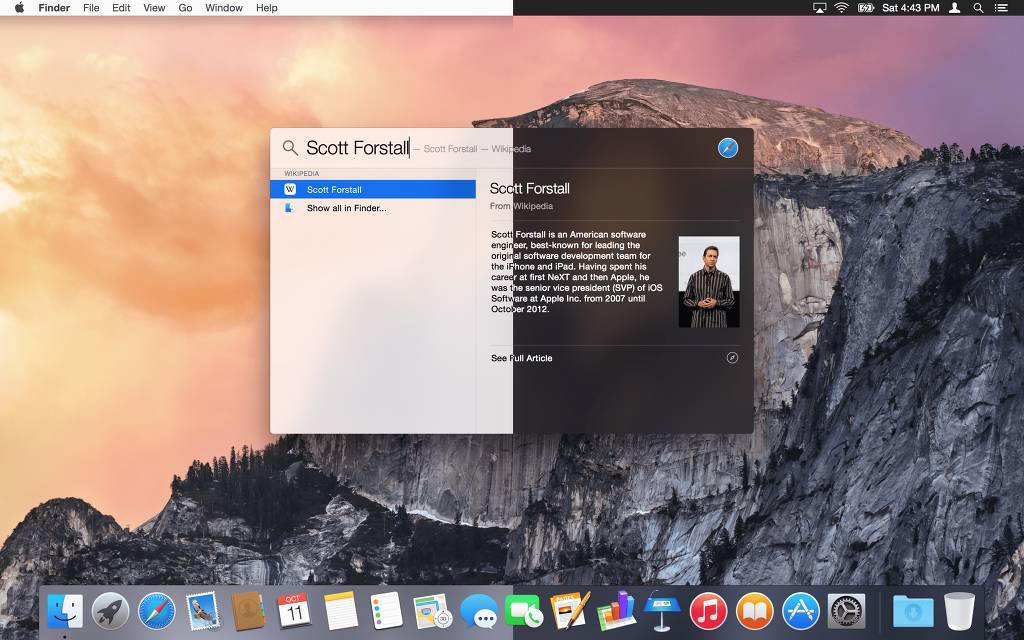Toggle Spotlight via menu bar magnifier

[x=979, y=8]
